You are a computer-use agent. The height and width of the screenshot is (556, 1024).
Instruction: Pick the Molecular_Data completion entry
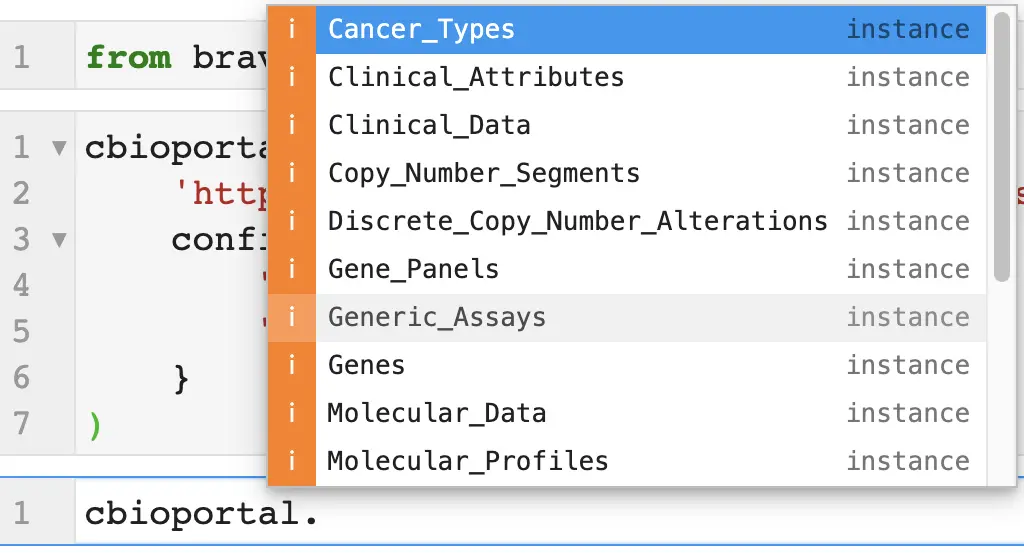coord(436,413)
